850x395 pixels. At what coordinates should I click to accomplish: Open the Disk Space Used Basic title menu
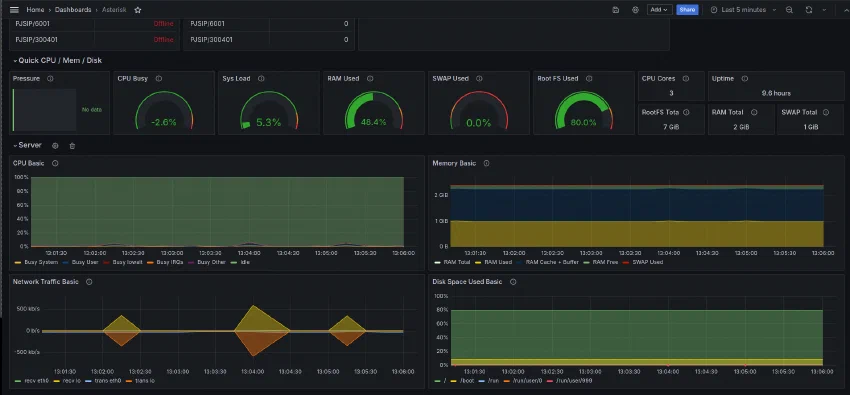click(x=467, y=282)
